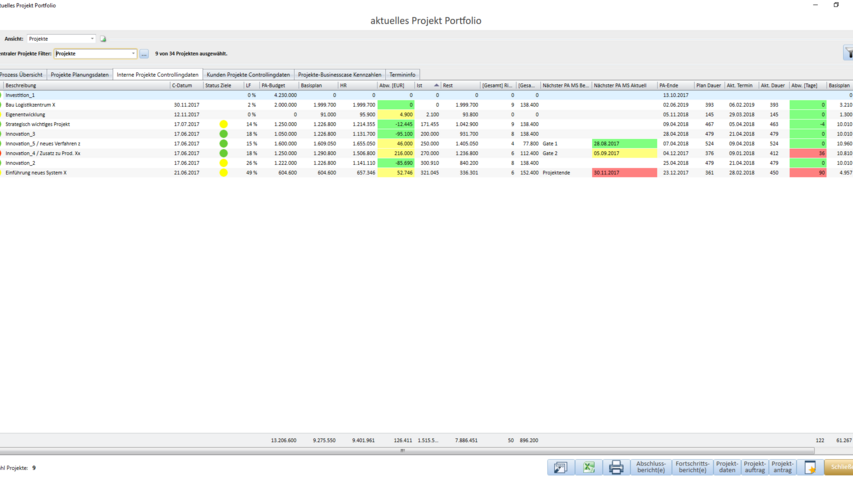Open Fortschrittsbericht(e) report button
This screenshot has width=853, height=480.
[692, 467]
